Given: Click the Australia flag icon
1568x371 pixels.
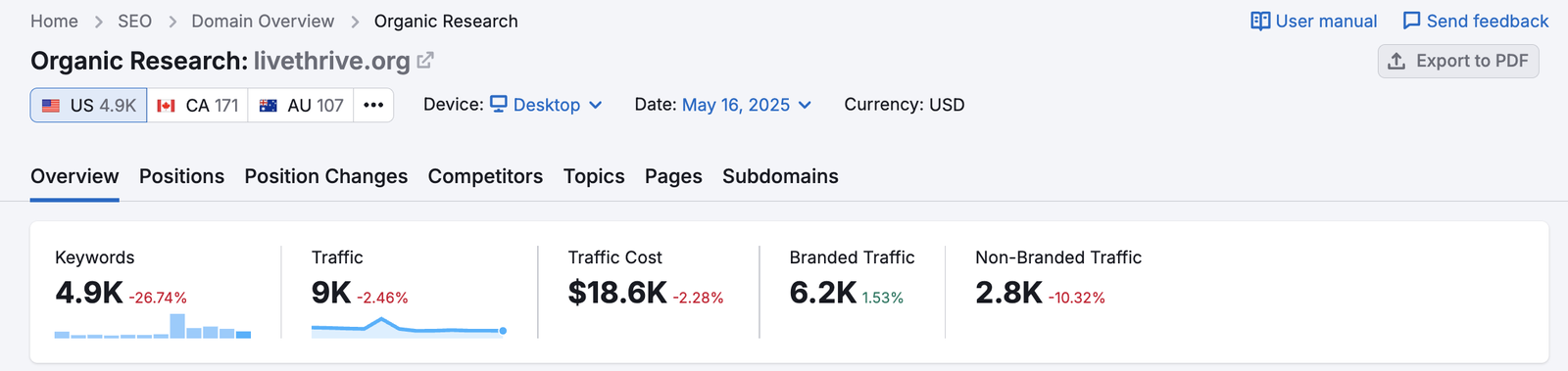Looking at the screenshot, I should [269, 106].
